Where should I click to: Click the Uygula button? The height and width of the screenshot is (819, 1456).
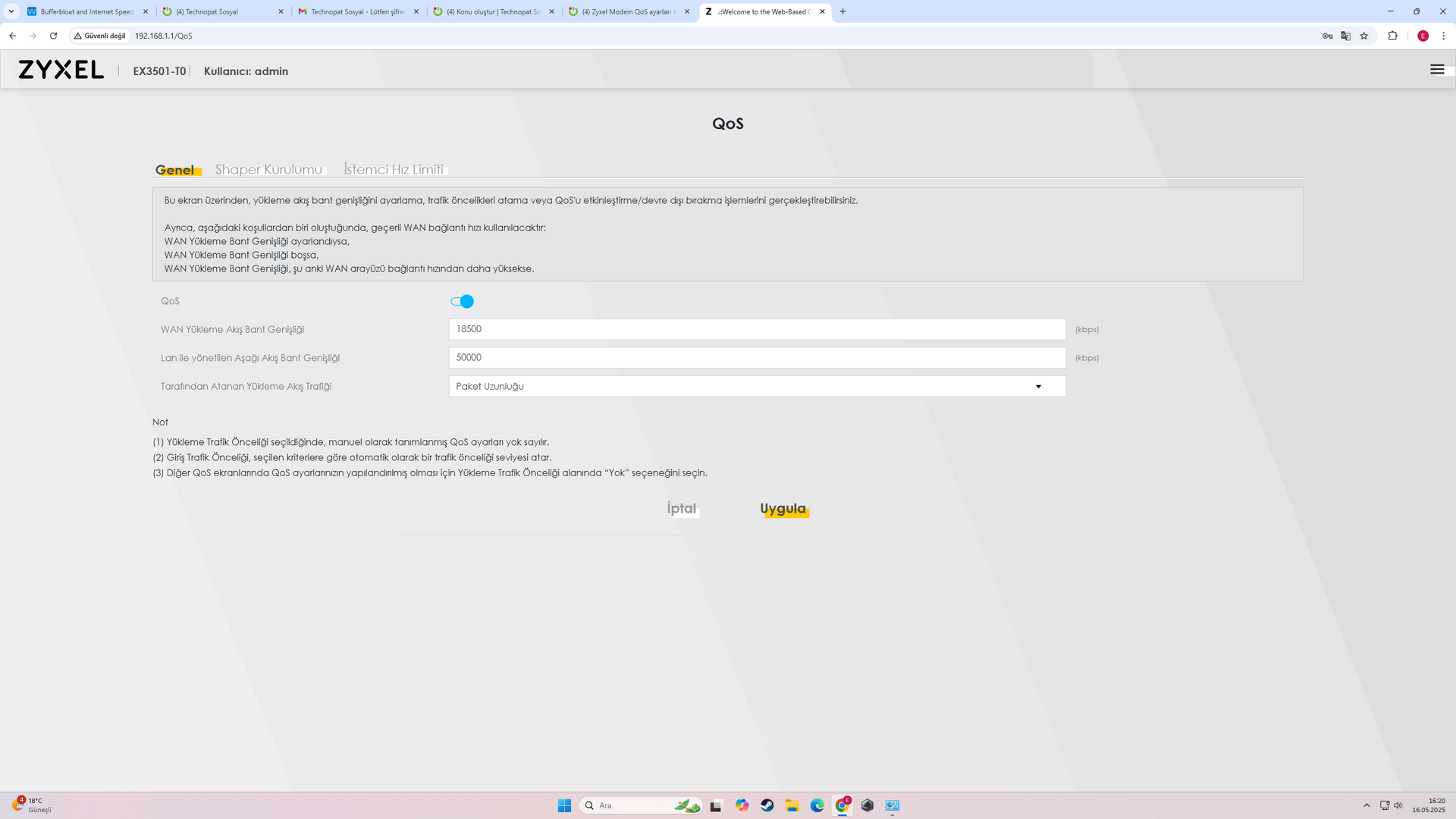pos(783,508)
